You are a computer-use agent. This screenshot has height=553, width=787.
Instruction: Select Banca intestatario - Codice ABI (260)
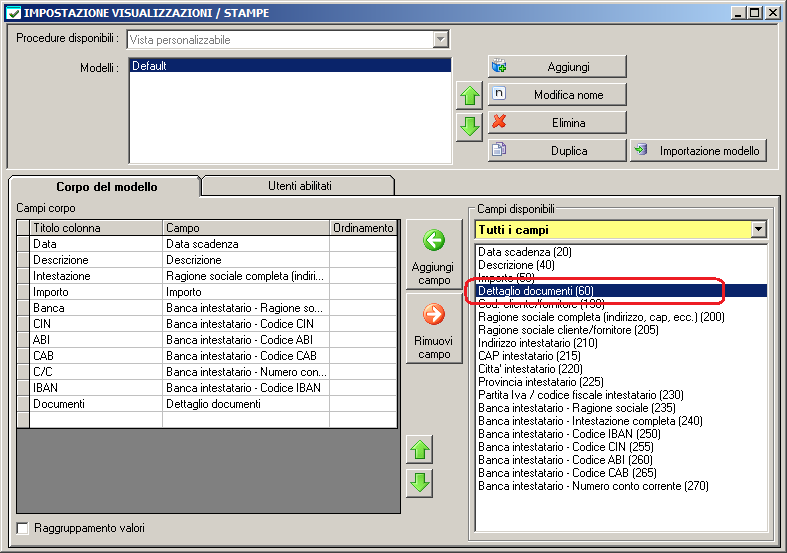620,460
